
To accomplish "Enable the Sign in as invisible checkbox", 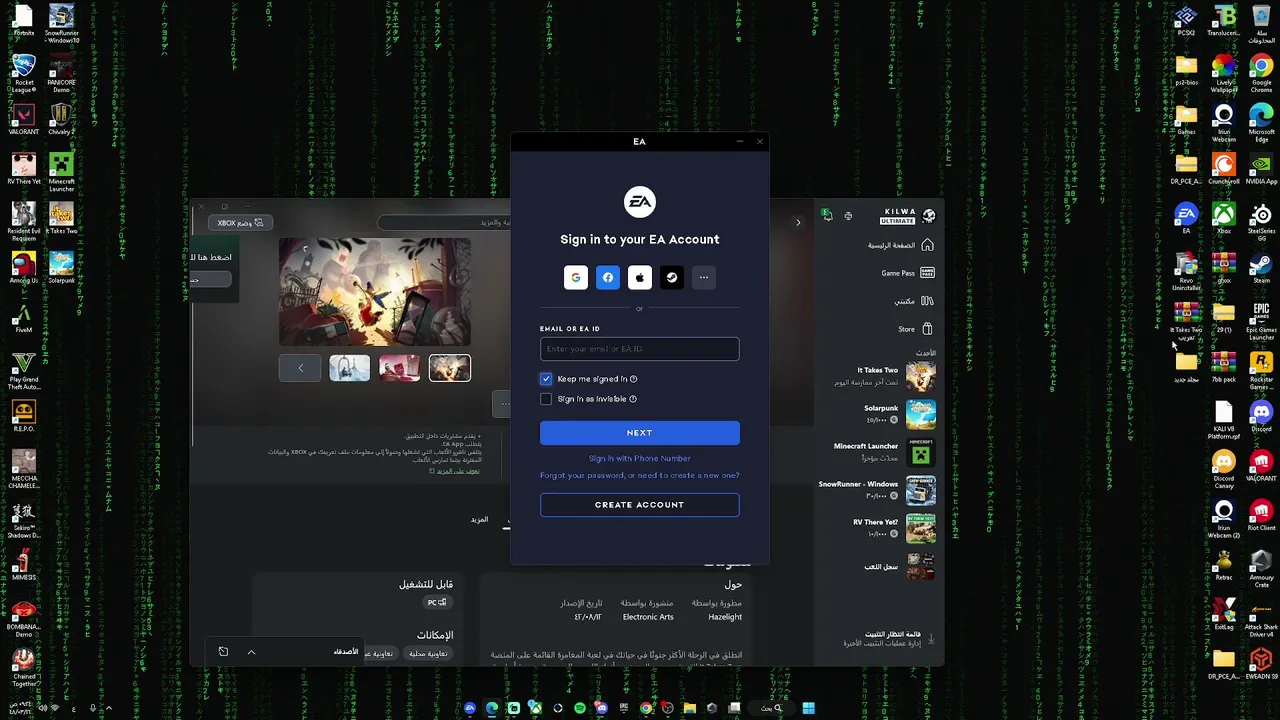I will [546, 399].
